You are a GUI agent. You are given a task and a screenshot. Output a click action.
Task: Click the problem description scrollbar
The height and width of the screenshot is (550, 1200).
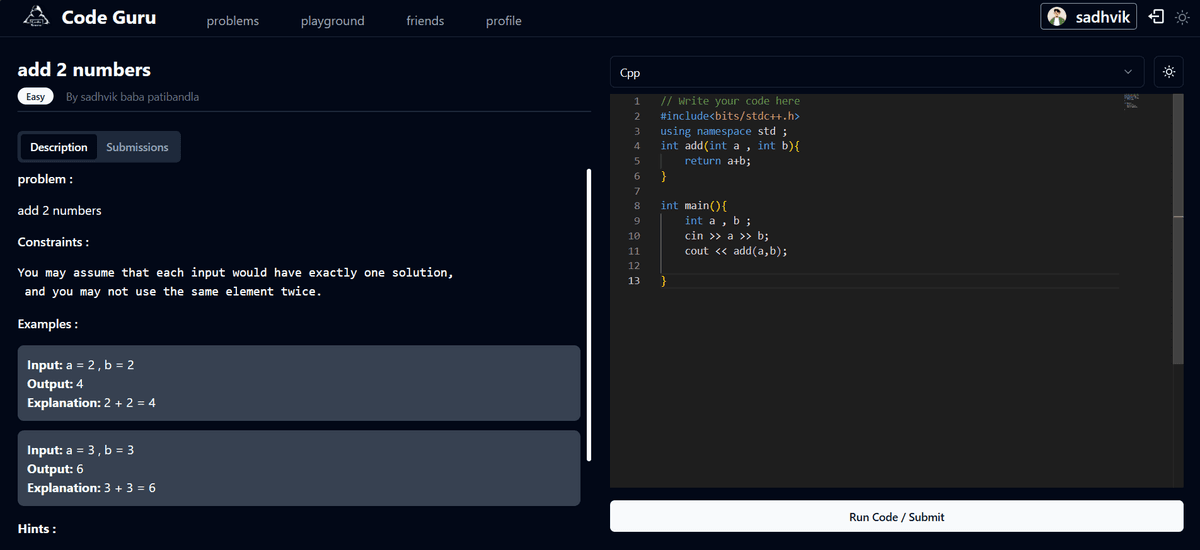589,315
